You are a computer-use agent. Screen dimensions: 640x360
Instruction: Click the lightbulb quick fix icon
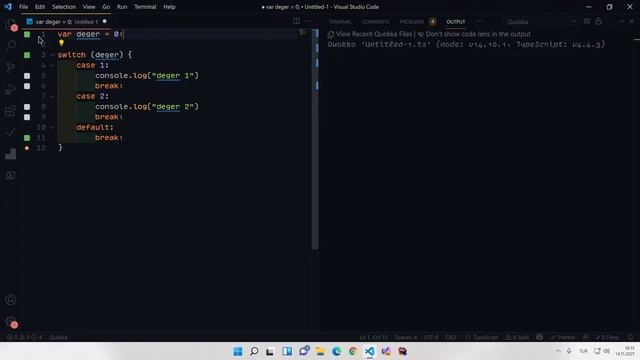coord(61,42)
